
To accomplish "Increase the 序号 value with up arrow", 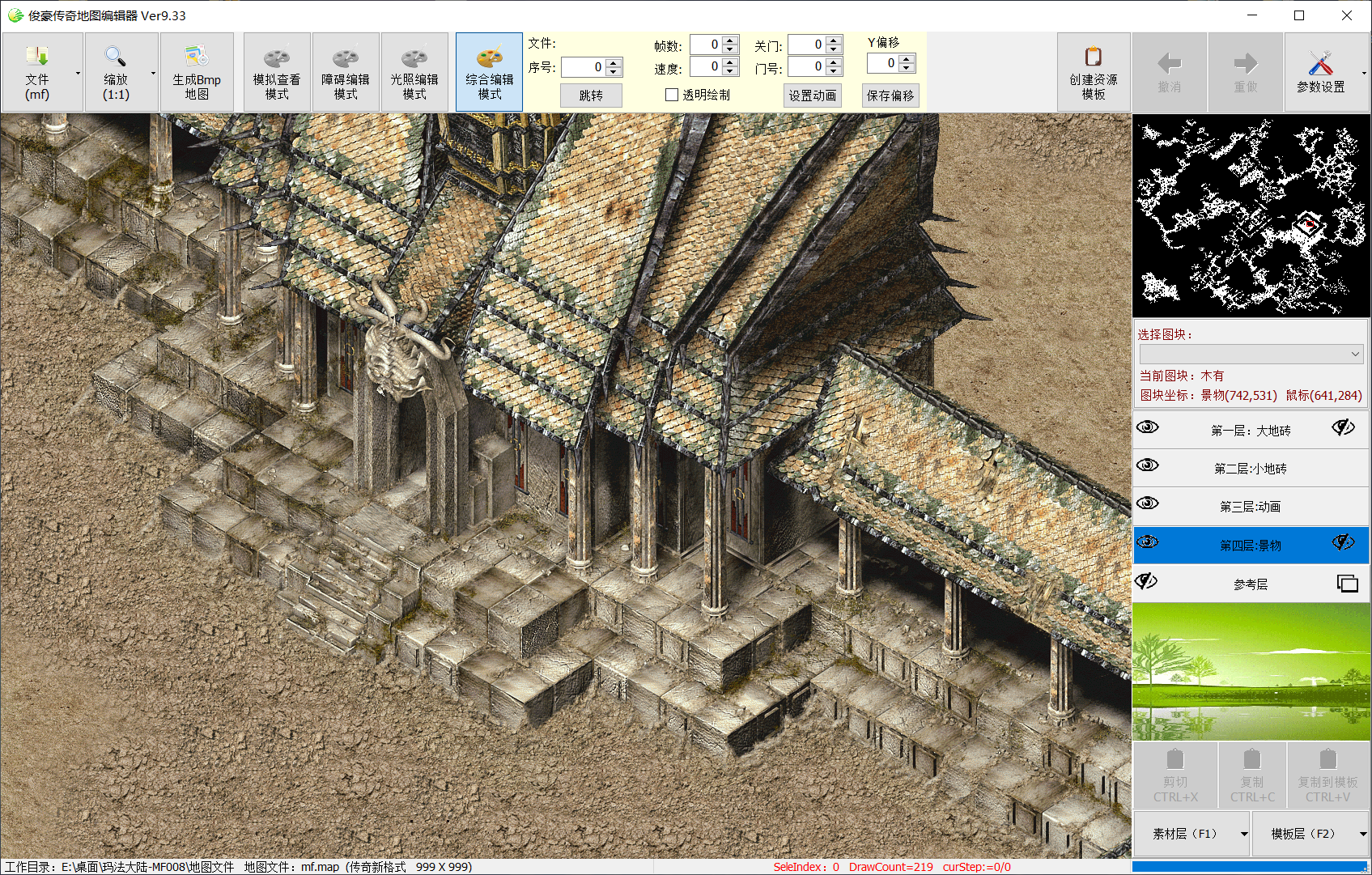I will 614,63.
